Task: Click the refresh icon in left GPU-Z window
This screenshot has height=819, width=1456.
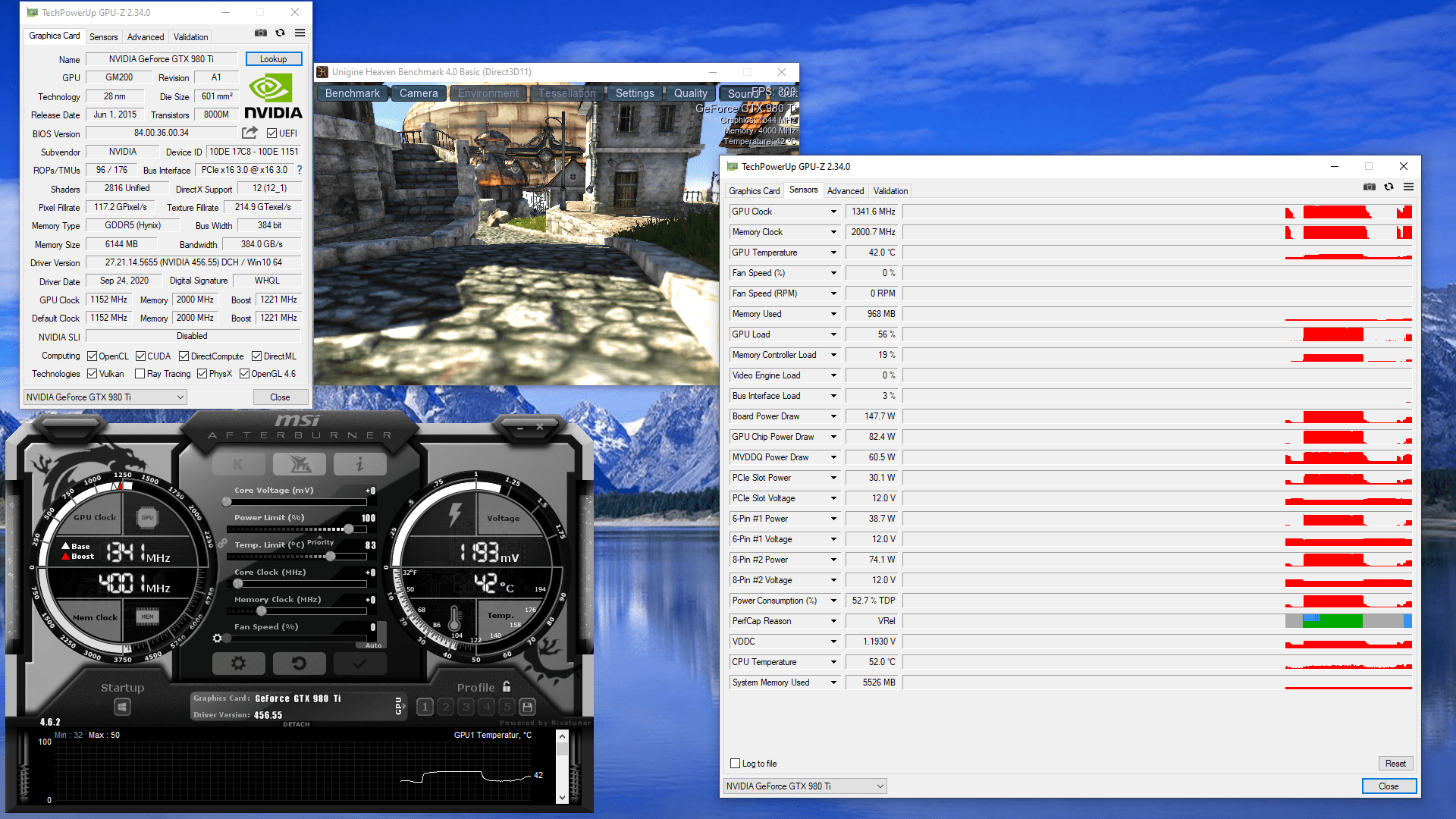Action: coord(281,33)
